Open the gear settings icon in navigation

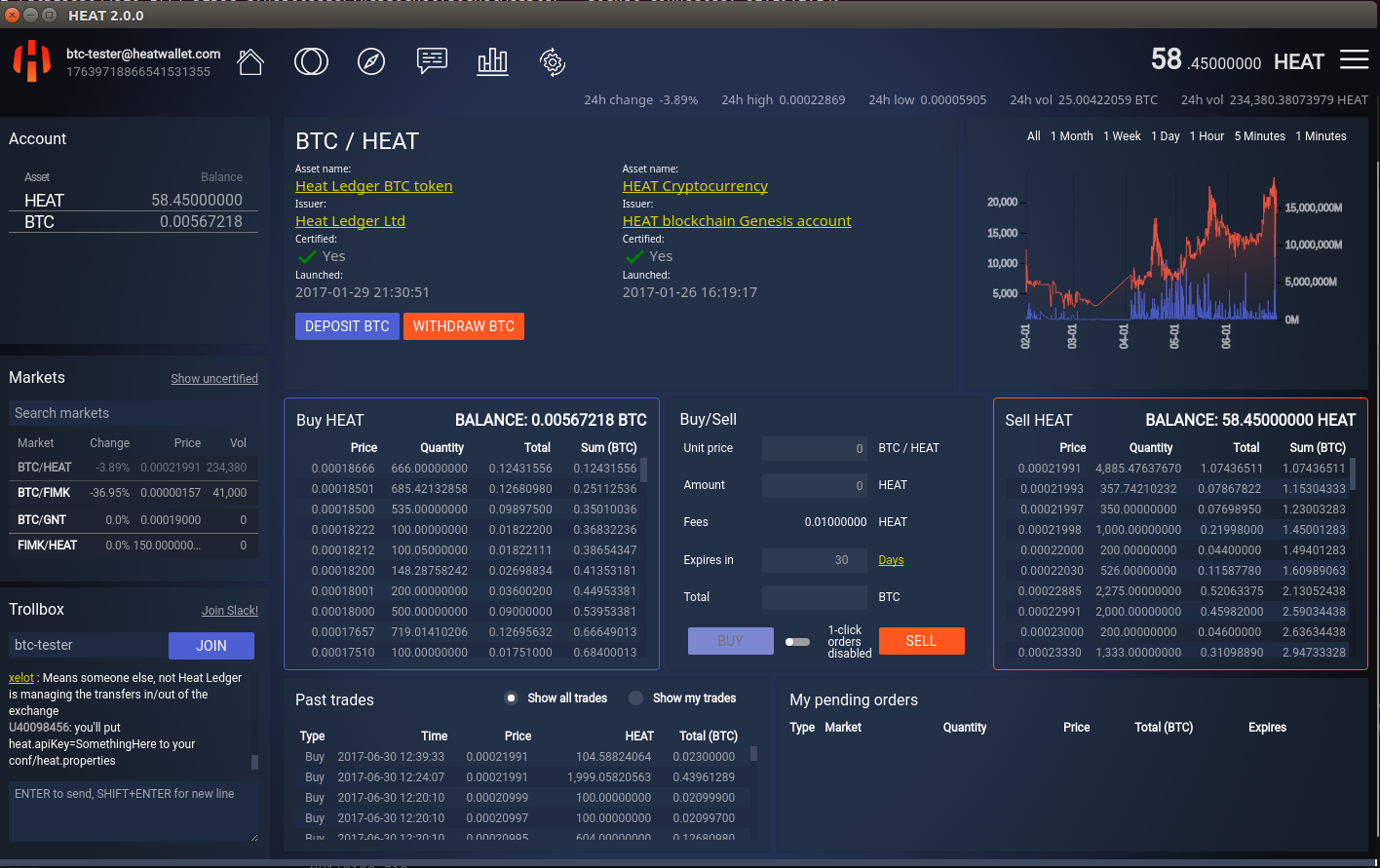click(553, 62)
